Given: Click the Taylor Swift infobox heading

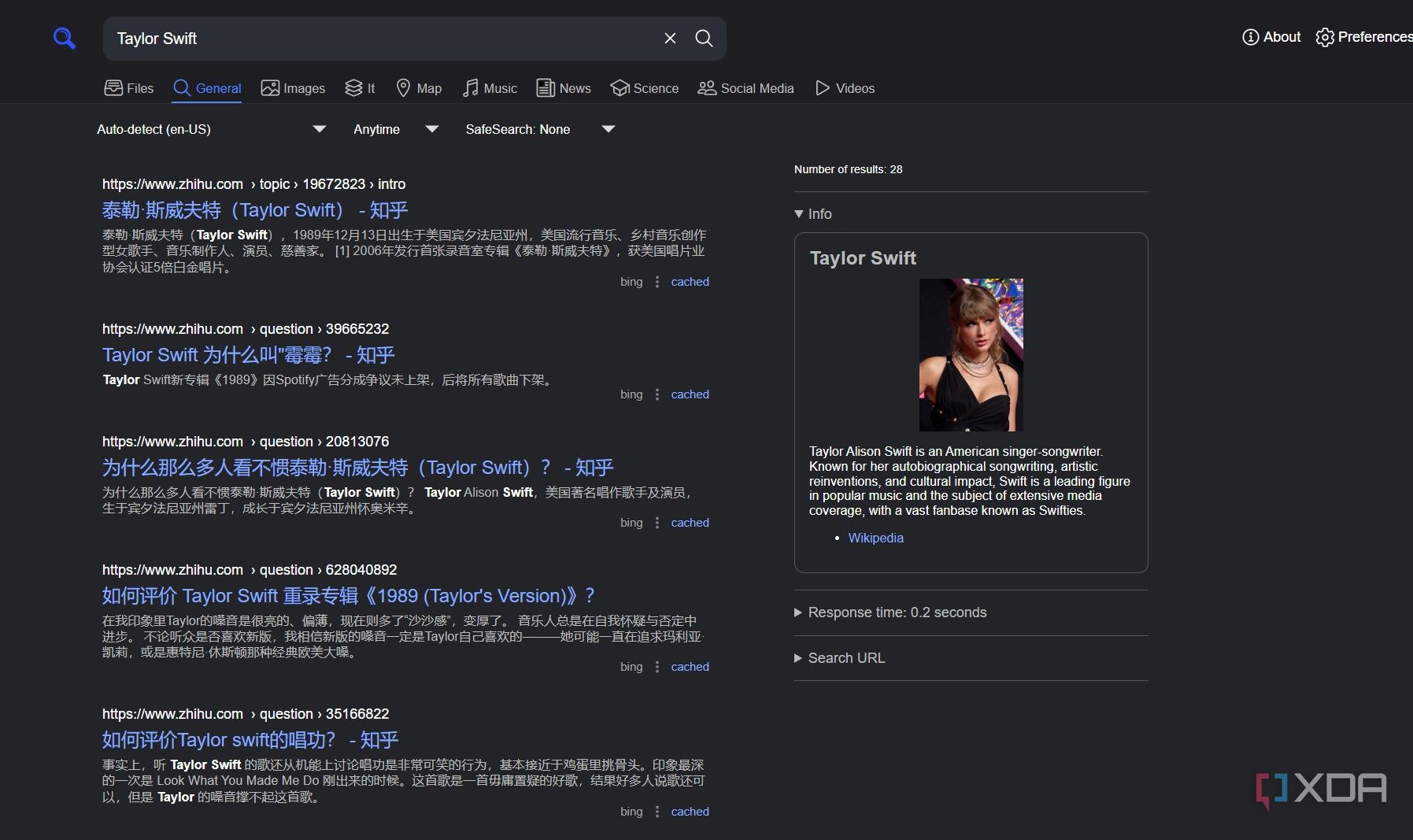Looking at the screenshot, I should [x=863, y=258].
